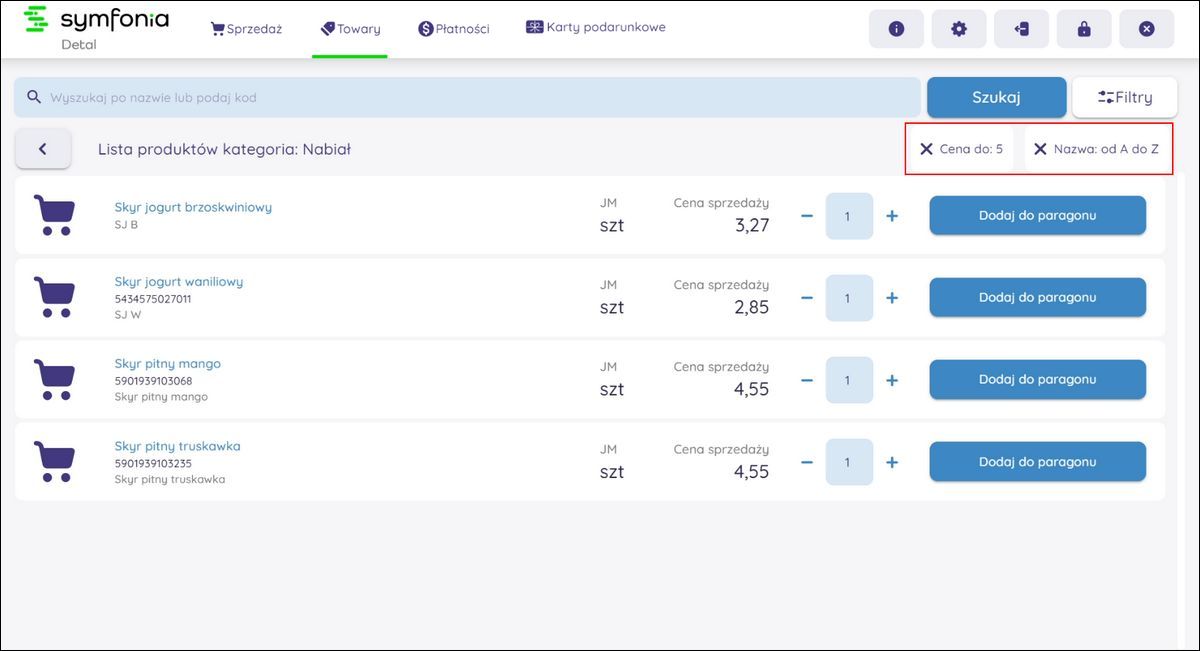Image resolution: width=1200 pixels, height=651 pixels.
Task: Select the Towary tab
Action: point(350,29)
